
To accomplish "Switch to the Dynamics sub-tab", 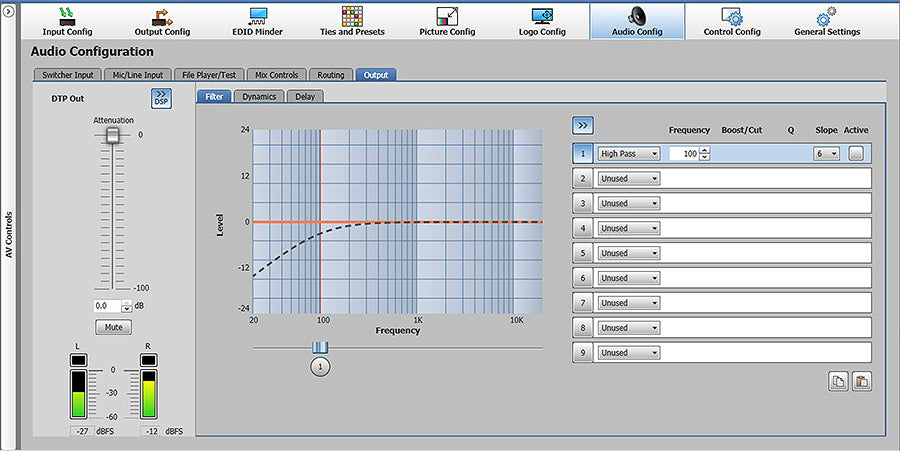I will [x=259, y=96].
